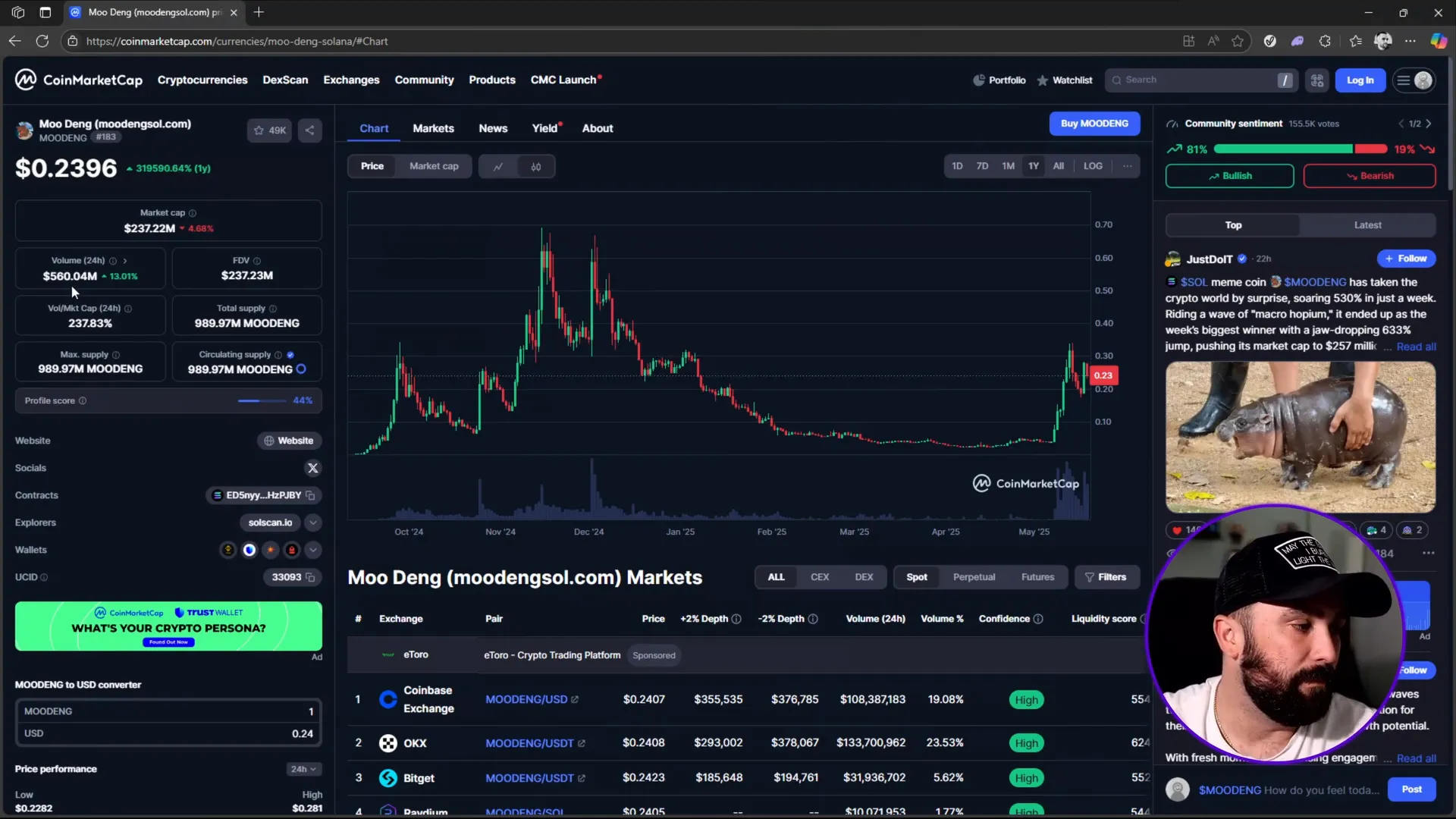Open the markets Filters button
Screen dimensions: 1456x819
tap(1106, 577)
